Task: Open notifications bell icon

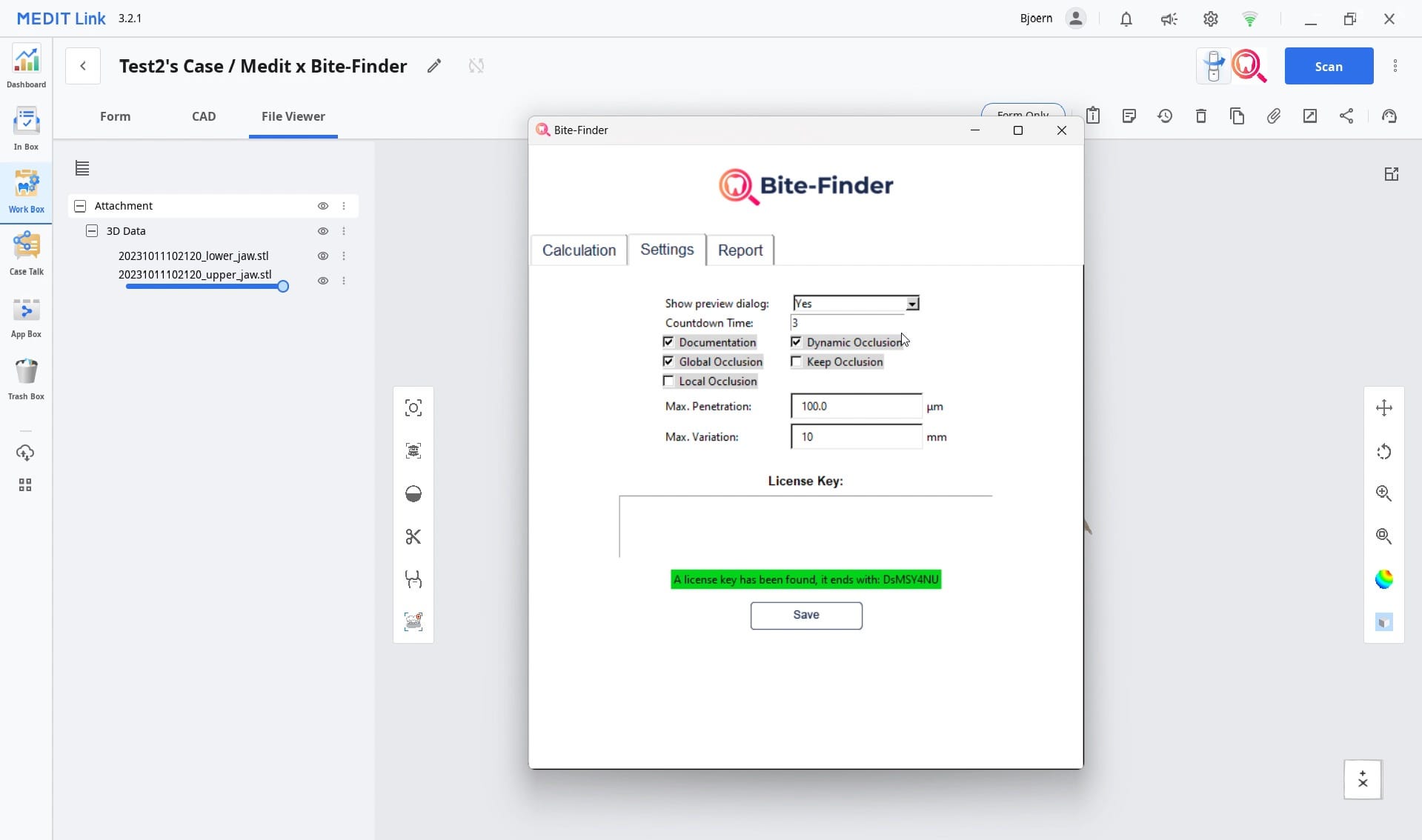Action: coord(1126,19)
